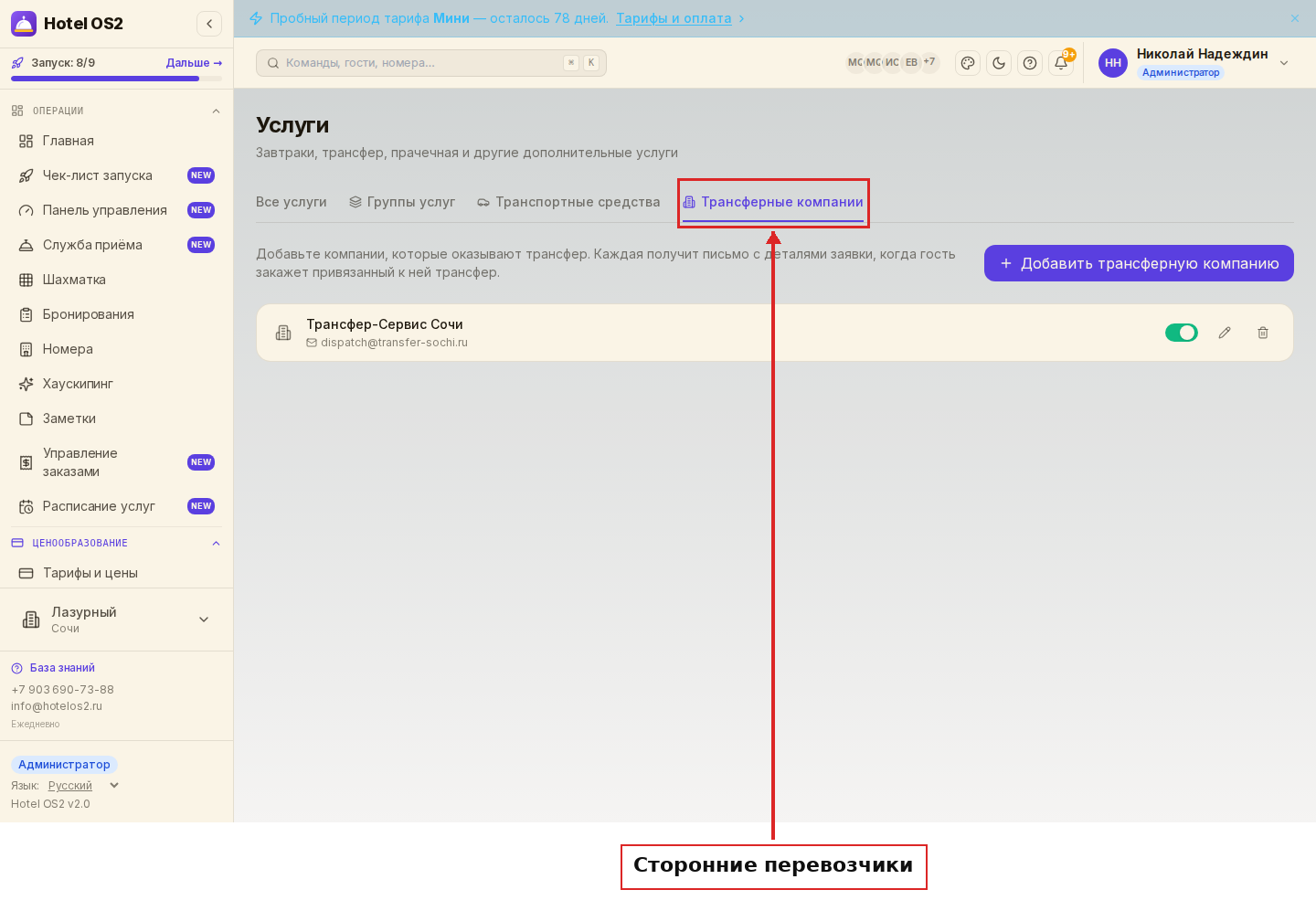Open the Лазурный hotel selector dropdown

[117, 620]
